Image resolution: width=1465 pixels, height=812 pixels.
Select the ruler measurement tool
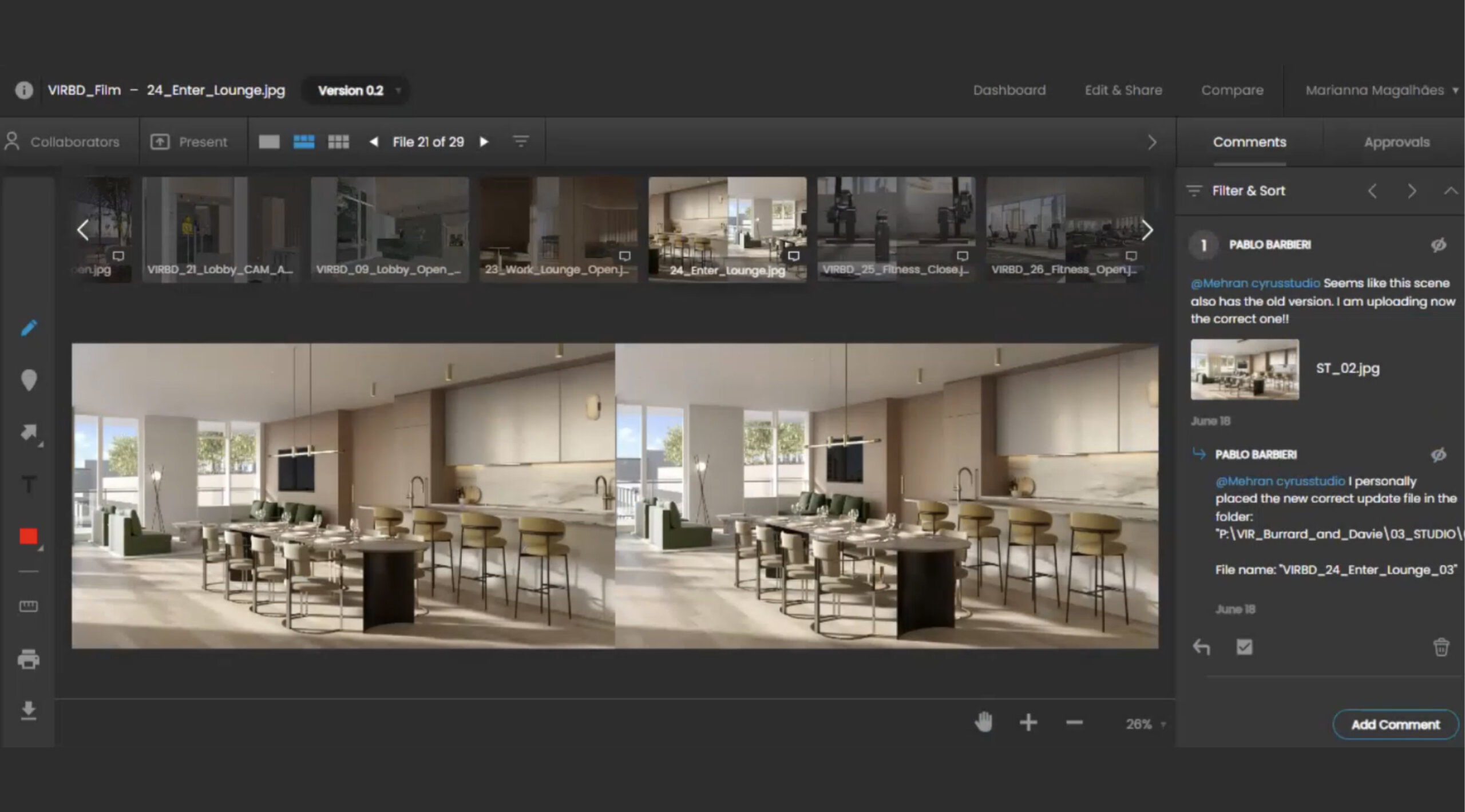tap(29, 606)
